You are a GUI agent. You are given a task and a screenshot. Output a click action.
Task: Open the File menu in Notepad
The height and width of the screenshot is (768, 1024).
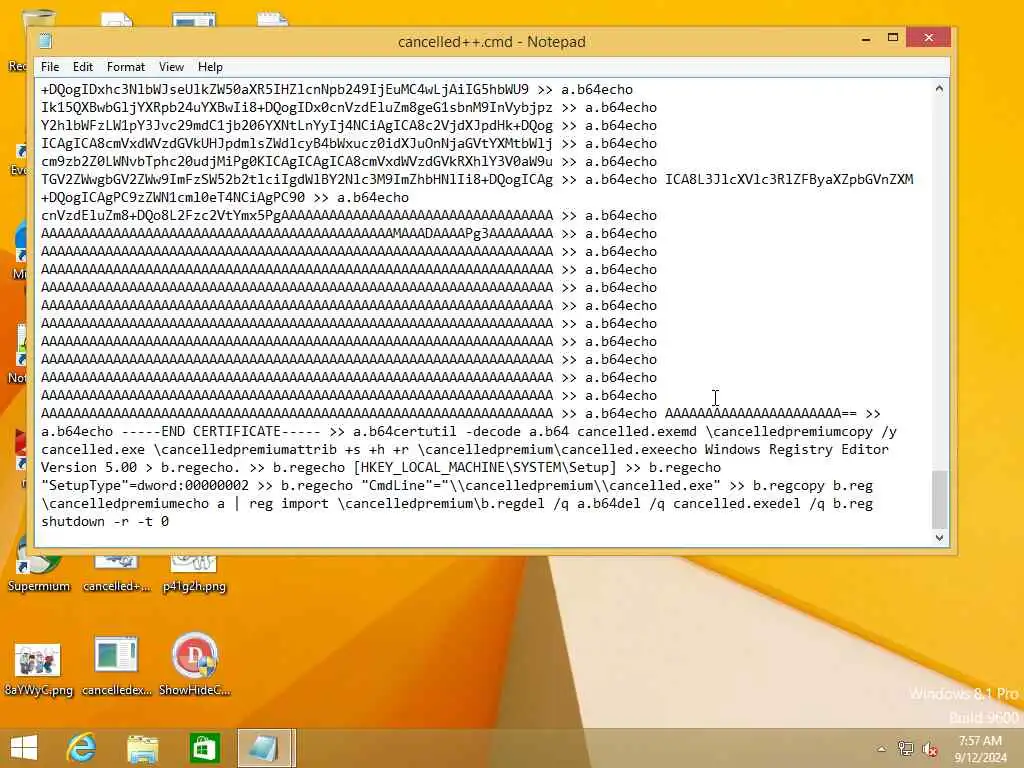[50, 67]
